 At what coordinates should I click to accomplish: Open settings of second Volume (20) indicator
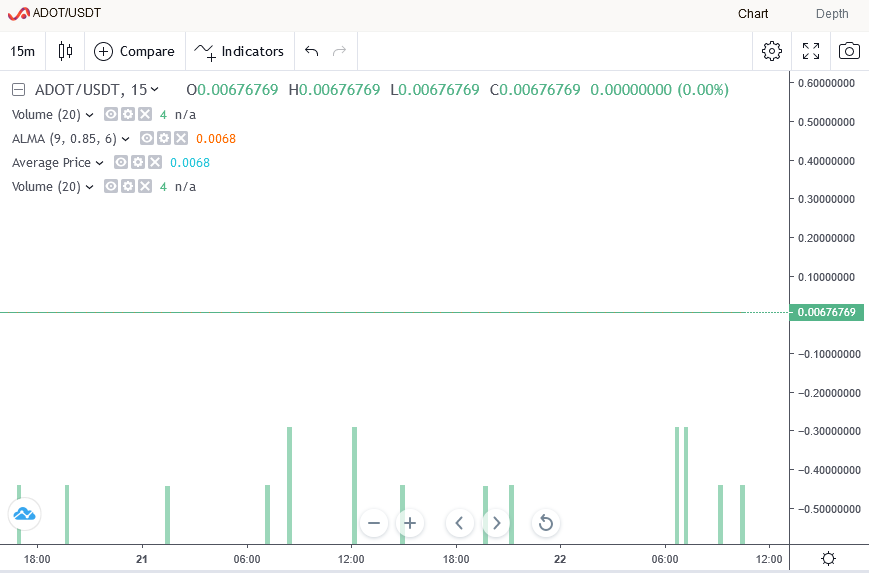click(x=128, y=186)
